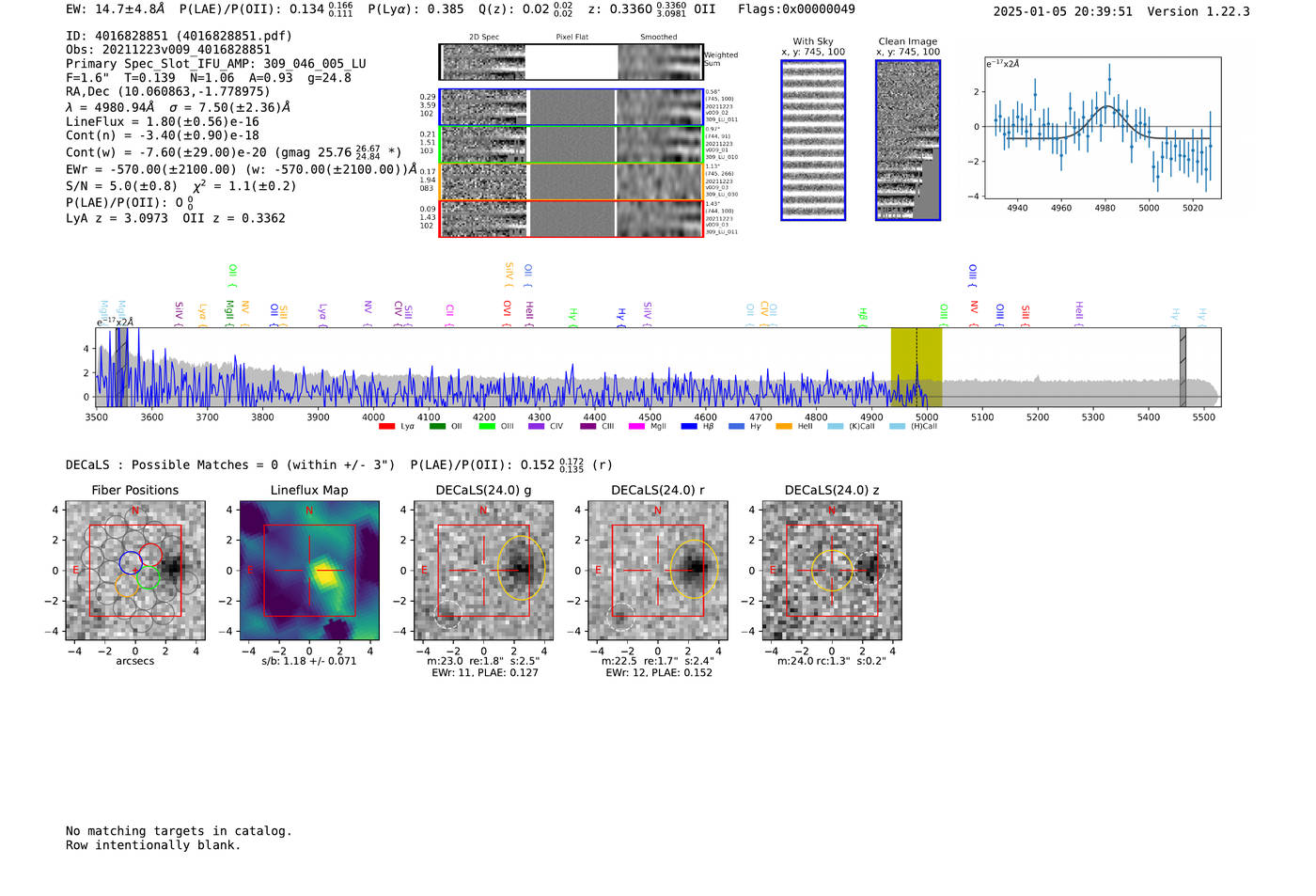
Task: Click the red Lyα legend swatch
Action: coord(386,427)
